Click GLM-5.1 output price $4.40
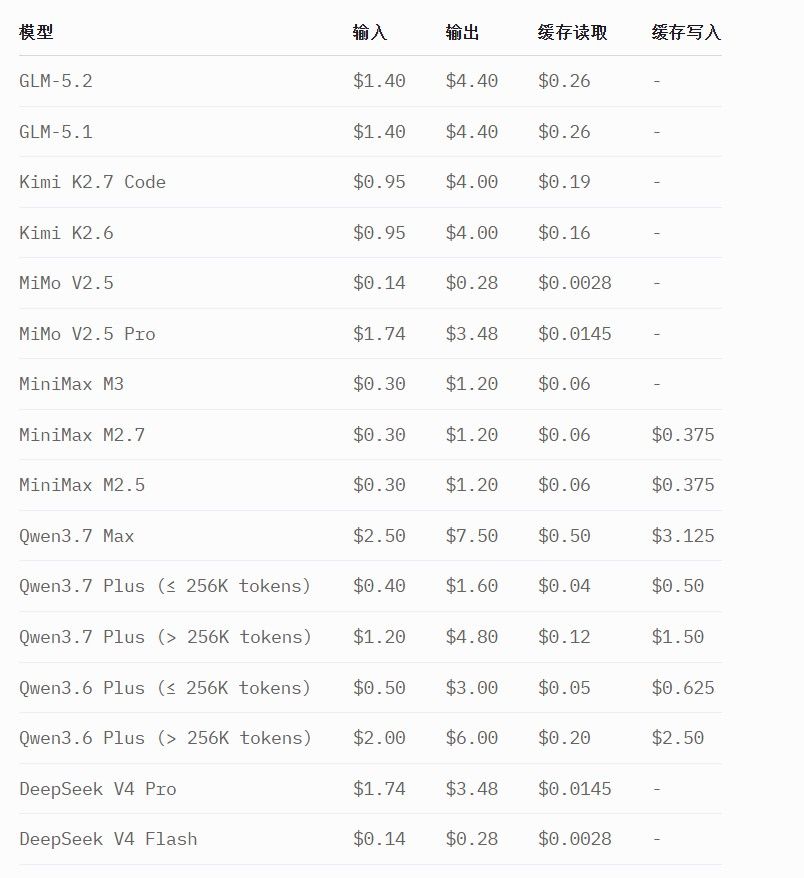 click(471, 132)
